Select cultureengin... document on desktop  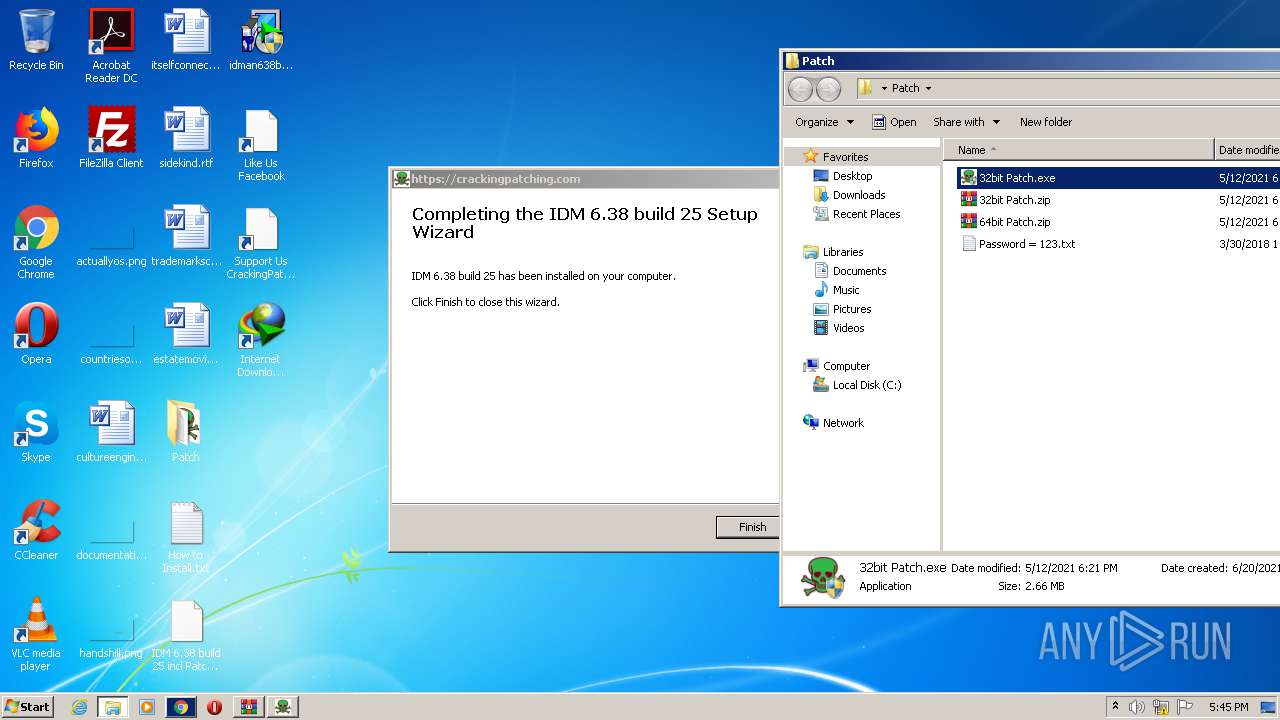tap(111, 432)
